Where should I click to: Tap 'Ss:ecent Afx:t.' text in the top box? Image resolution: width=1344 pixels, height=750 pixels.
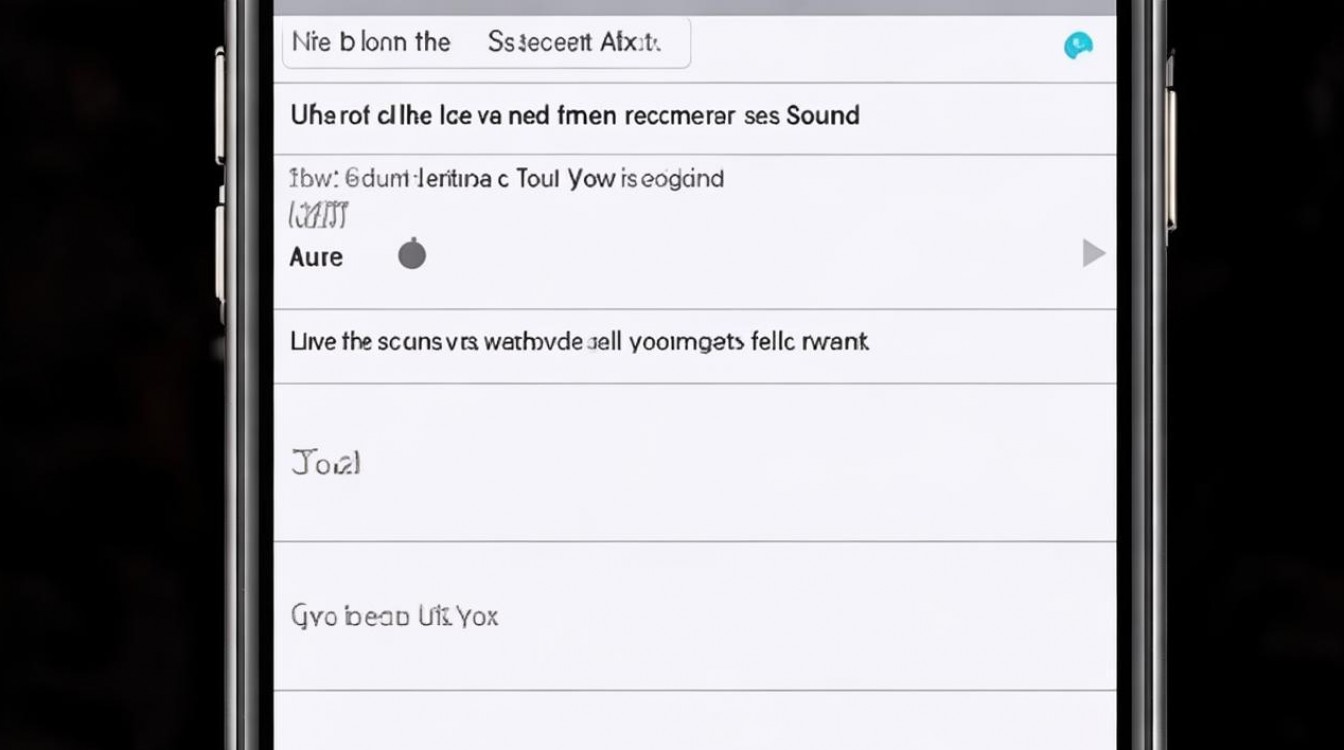[574, 42]
